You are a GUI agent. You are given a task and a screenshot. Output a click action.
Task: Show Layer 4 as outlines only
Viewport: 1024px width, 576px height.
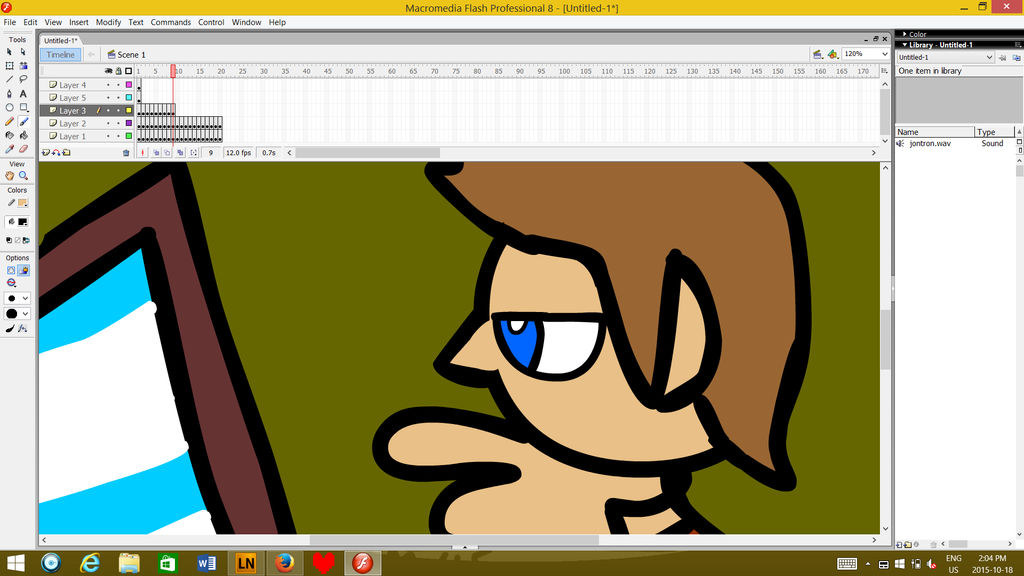pyautogui.click(x=129, y=85)
